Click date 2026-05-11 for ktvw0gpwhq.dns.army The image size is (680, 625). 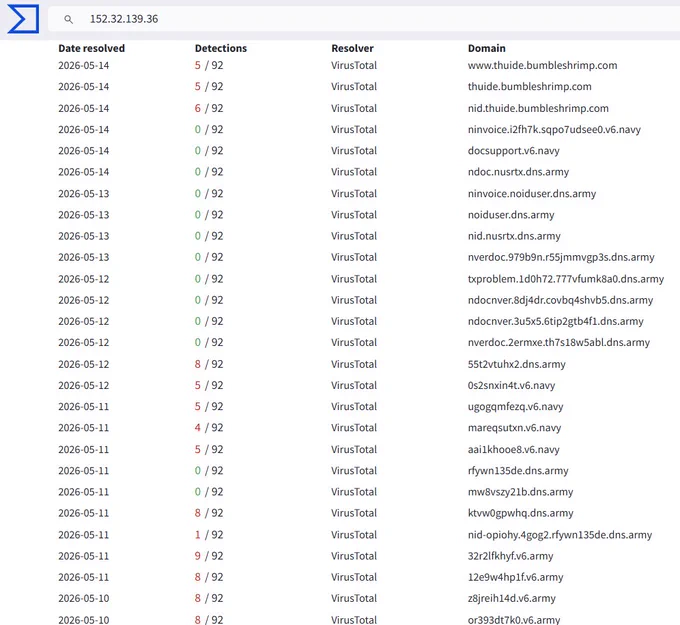pyautogui.click(x=84, y=514)
